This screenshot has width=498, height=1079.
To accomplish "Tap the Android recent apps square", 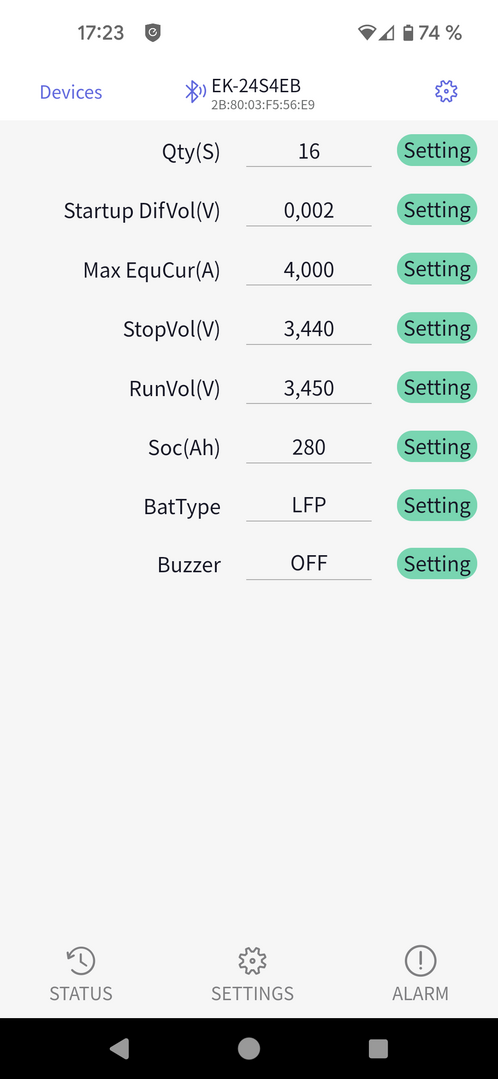I will 378,1048.
